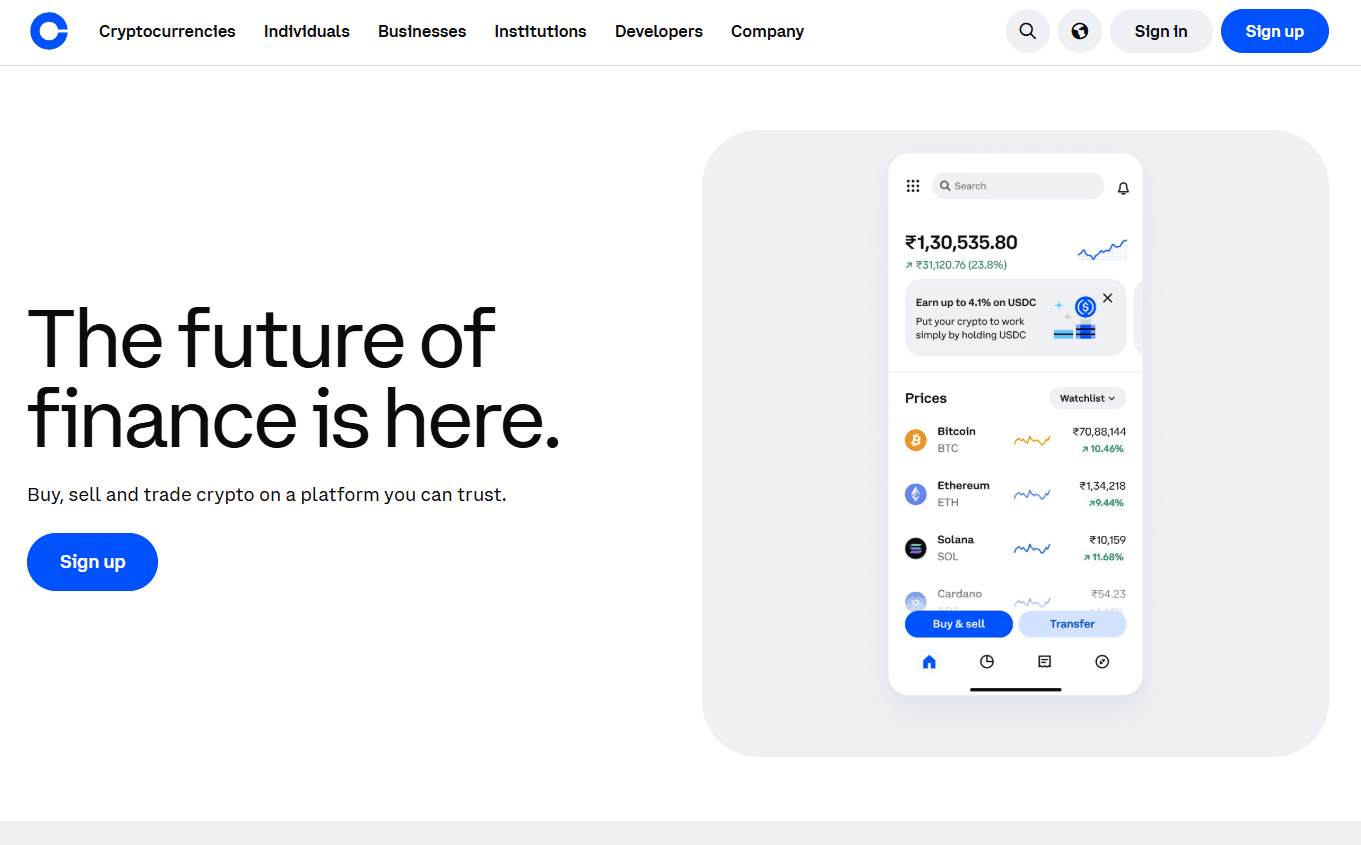Click the Ethereum price ₹1,34,218
This screenshot has width=1361, height=845.
1102,486
